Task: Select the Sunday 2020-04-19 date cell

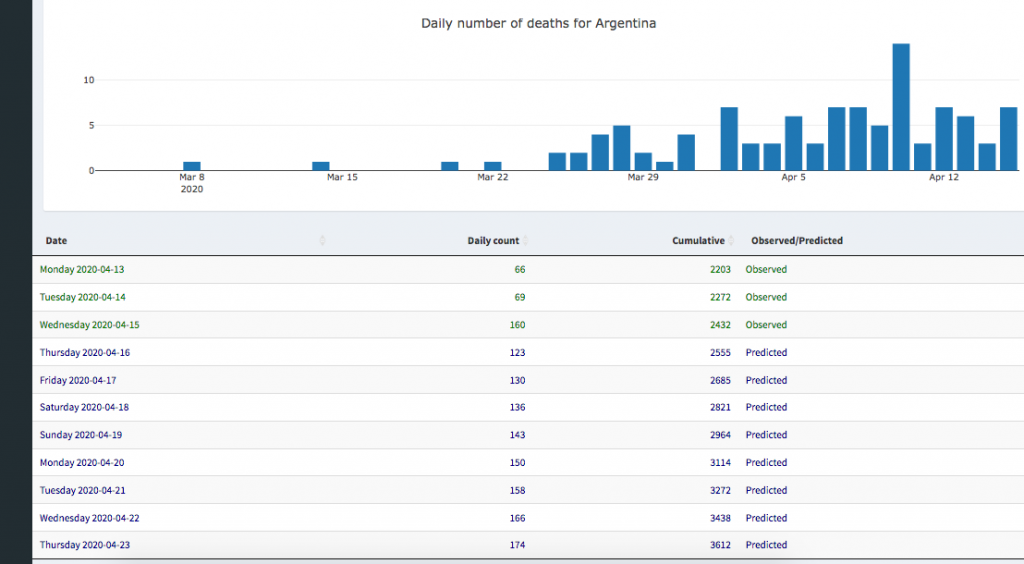Action: (81, 435)
